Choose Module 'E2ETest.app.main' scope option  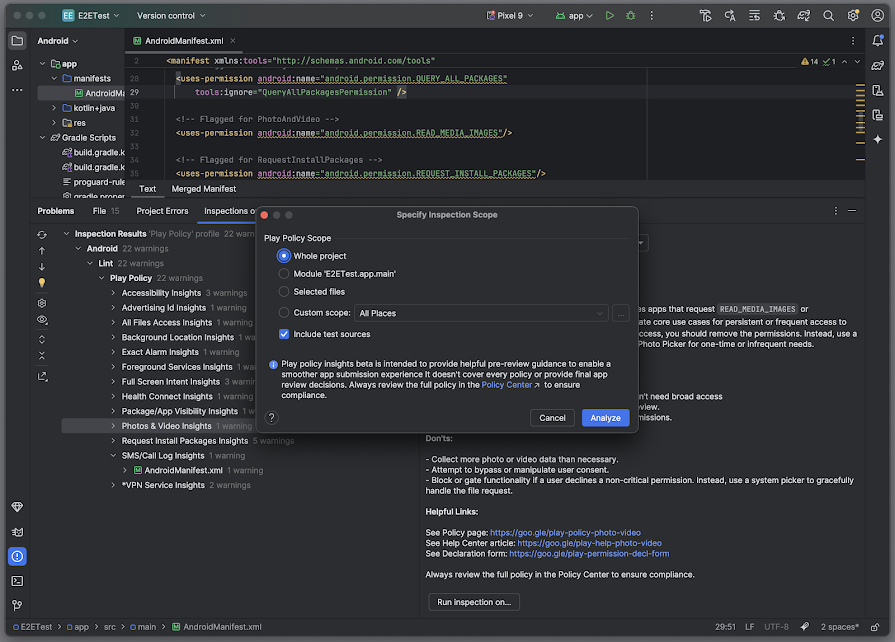click(337, 274)
